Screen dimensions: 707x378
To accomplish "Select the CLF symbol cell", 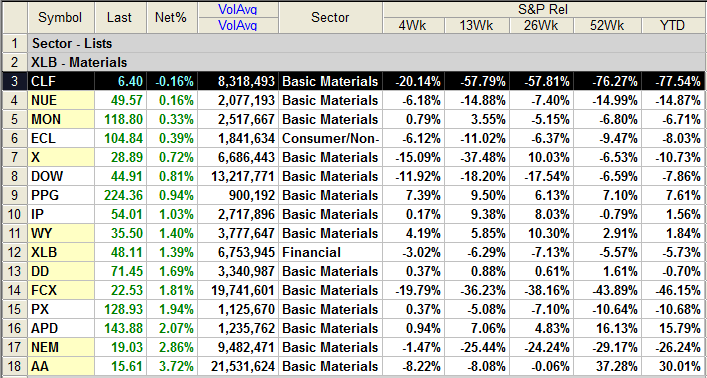I will point(61,81).
